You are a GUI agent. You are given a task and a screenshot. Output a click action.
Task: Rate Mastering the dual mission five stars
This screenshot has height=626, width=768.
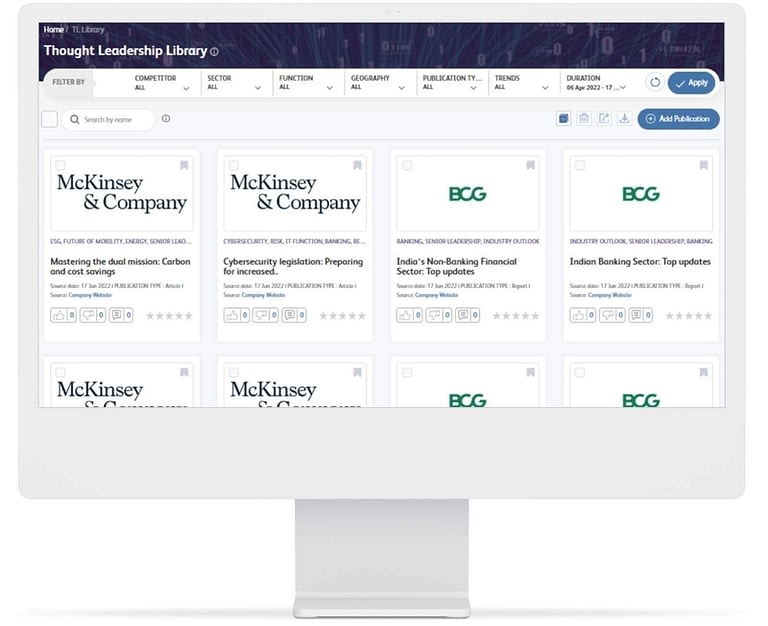(189, 316)
